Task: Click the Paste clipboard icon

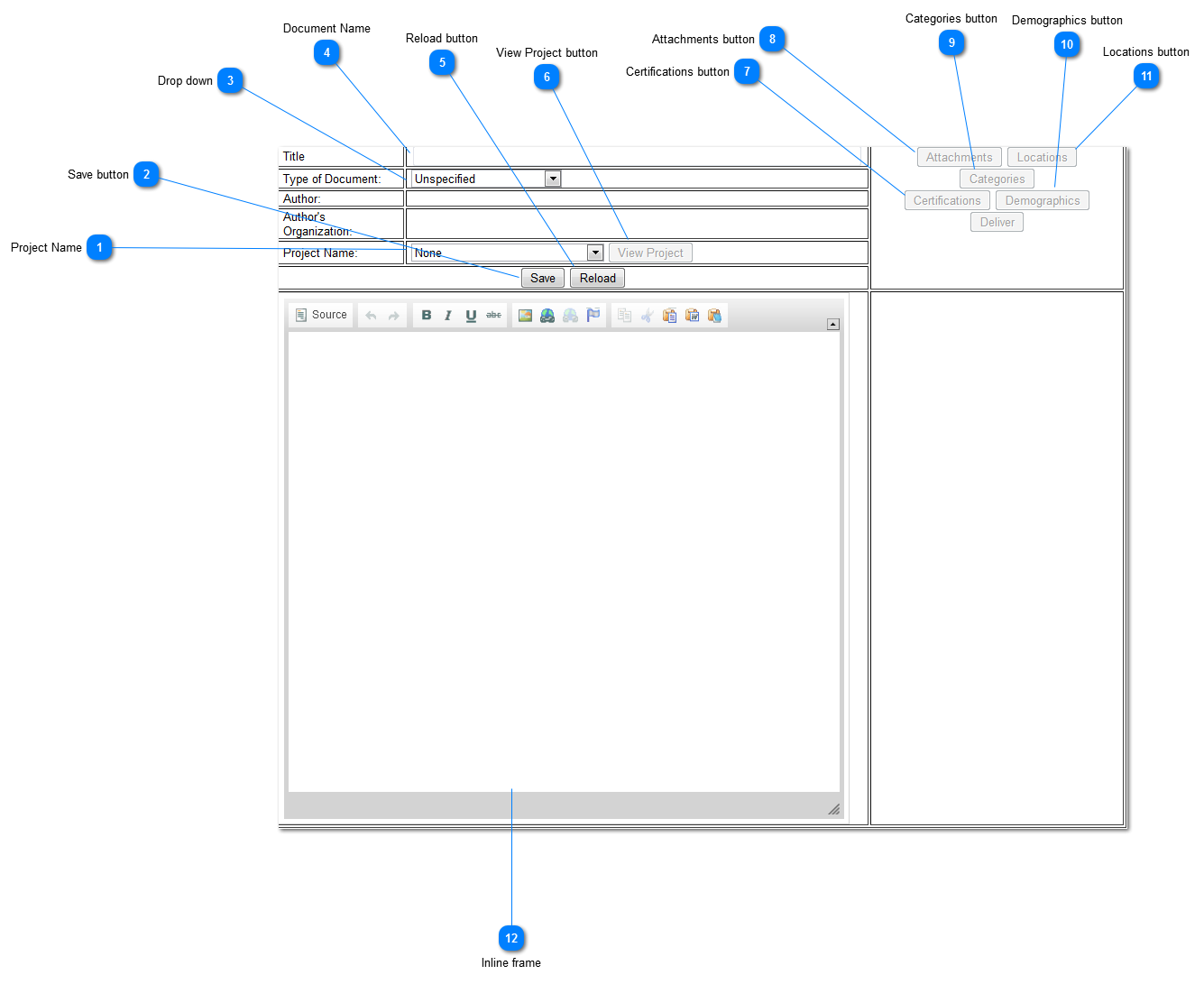Action: coord(669,315)
